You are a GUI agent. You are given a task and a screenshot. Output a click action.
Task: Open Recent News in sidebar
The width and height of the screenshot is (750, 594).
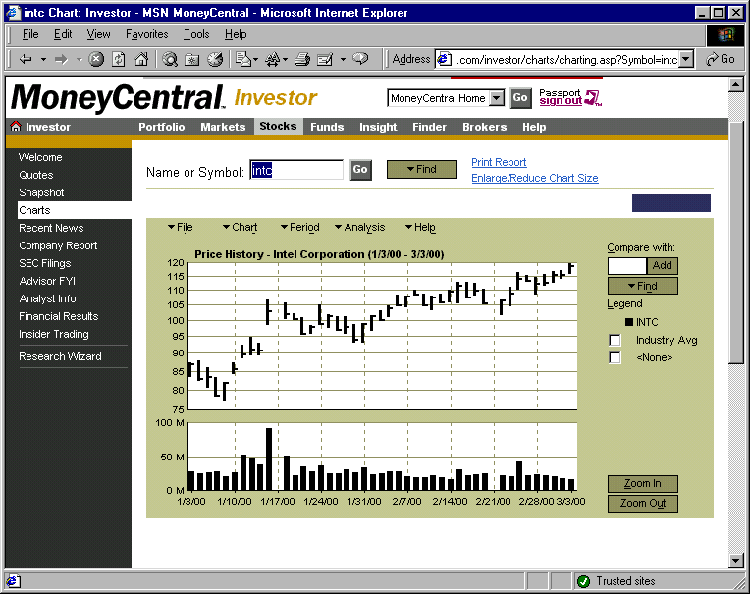[51, 228]
